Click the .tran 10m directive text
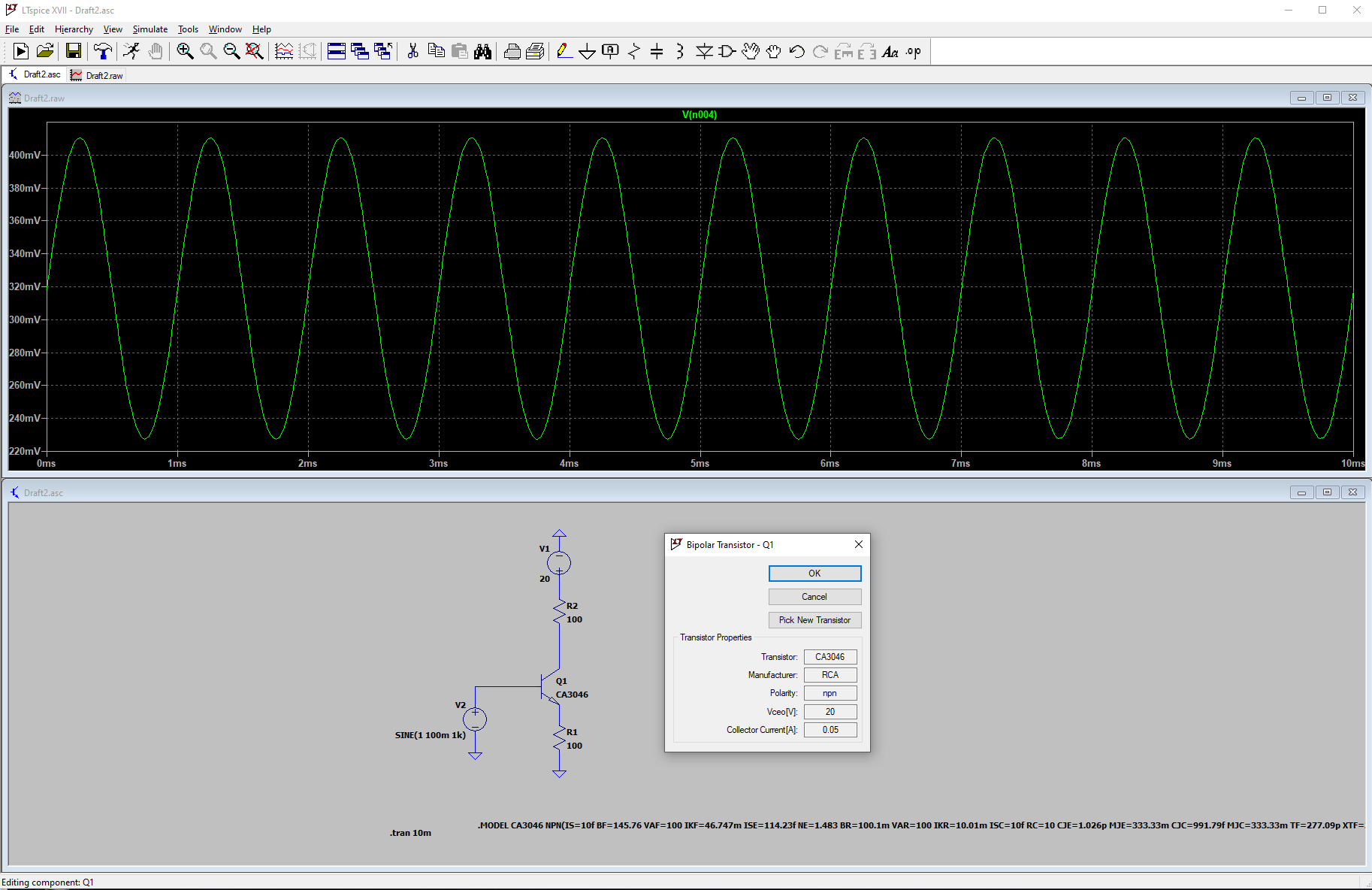 point(410,833)
